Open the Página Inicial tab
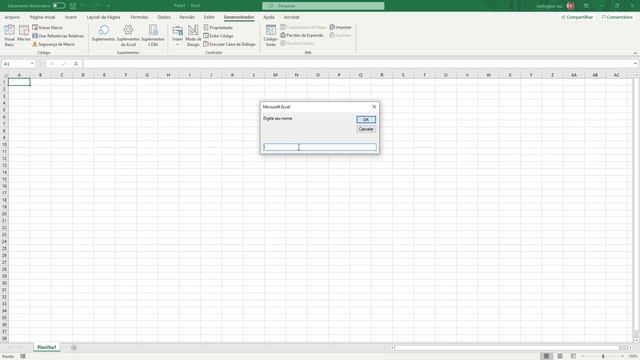 click(42, 17)
